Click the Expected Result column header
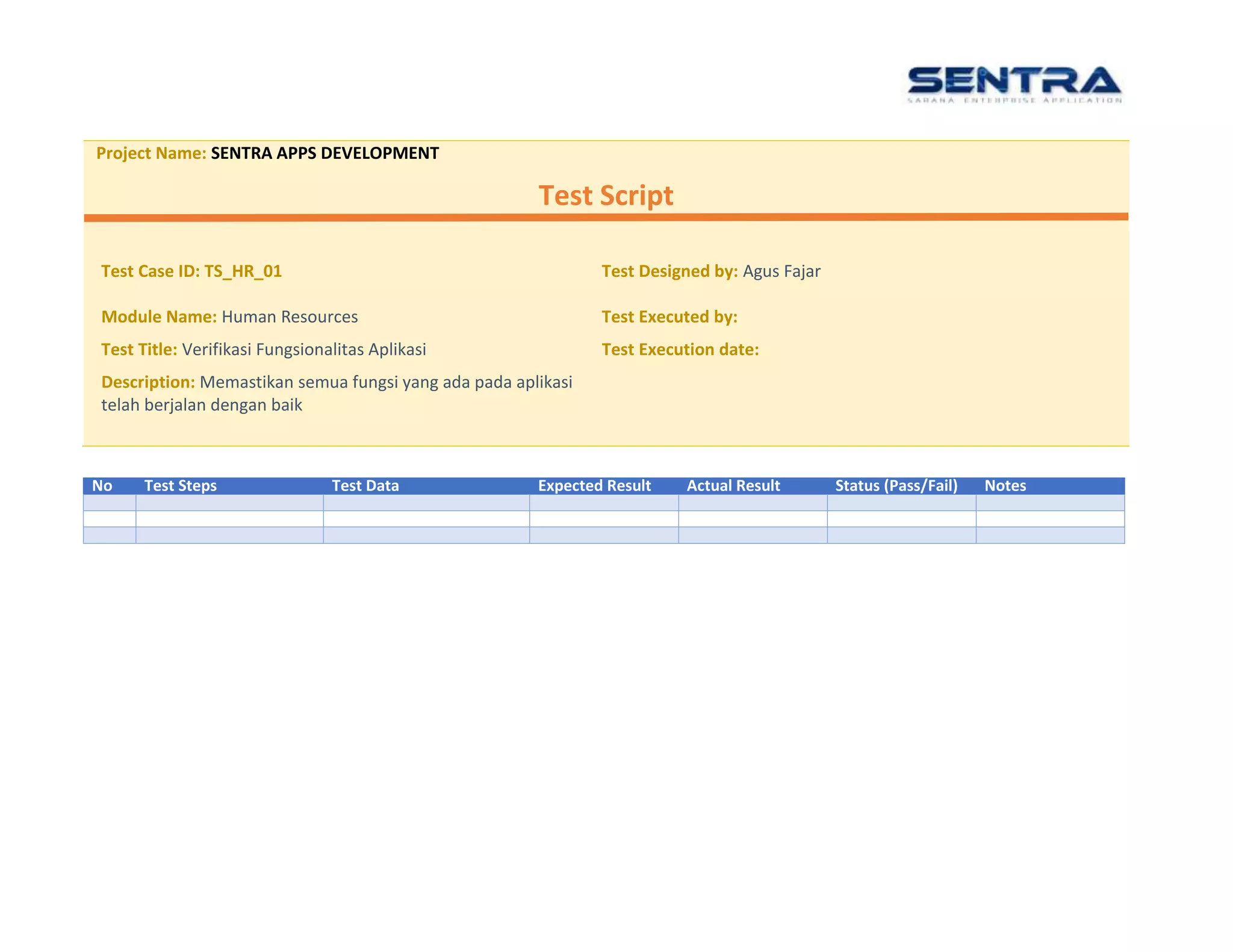Image resolution: width=1233 pixels, height=952 pixels. pyautogui.click(x=594, y=486)
